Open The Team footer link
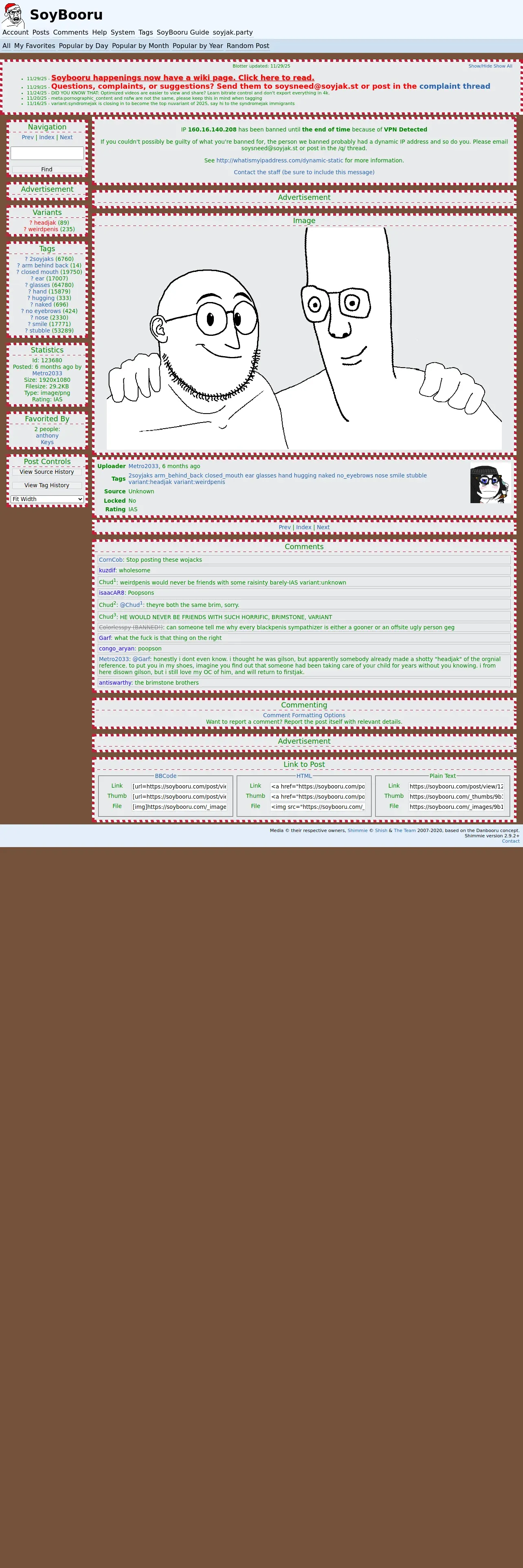 [404, 830]
